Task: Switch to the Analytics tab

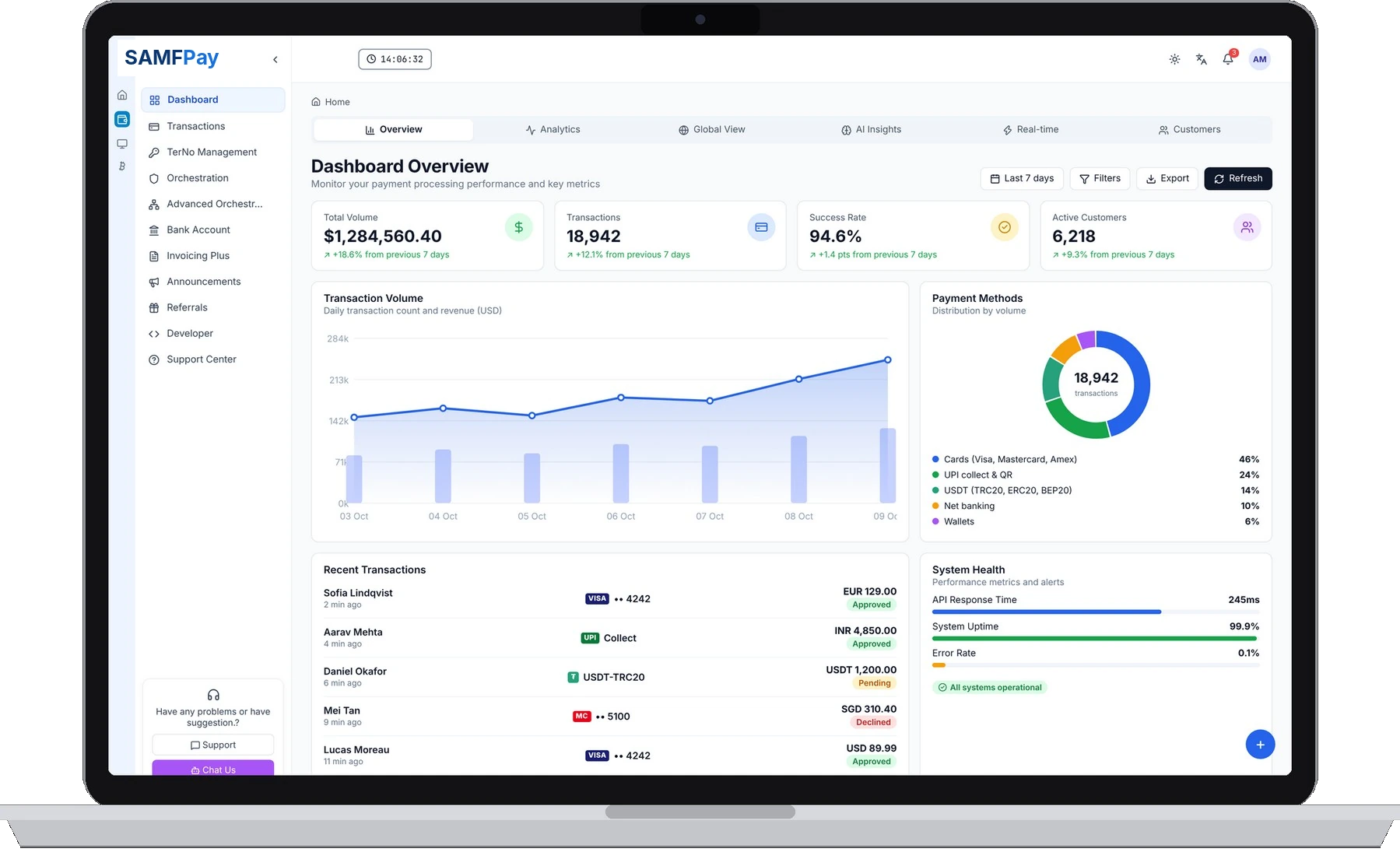Action: point(553,130)
